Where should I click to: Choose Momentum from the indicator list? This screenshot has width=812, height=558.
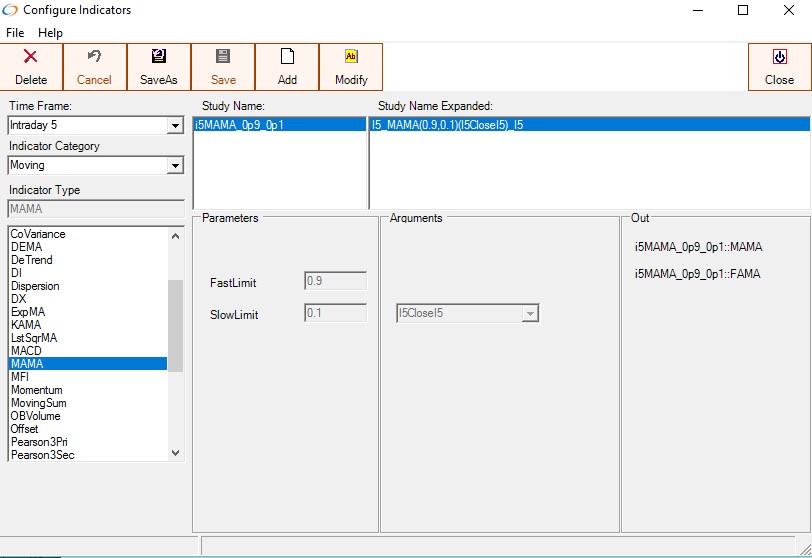pos(36,390)
